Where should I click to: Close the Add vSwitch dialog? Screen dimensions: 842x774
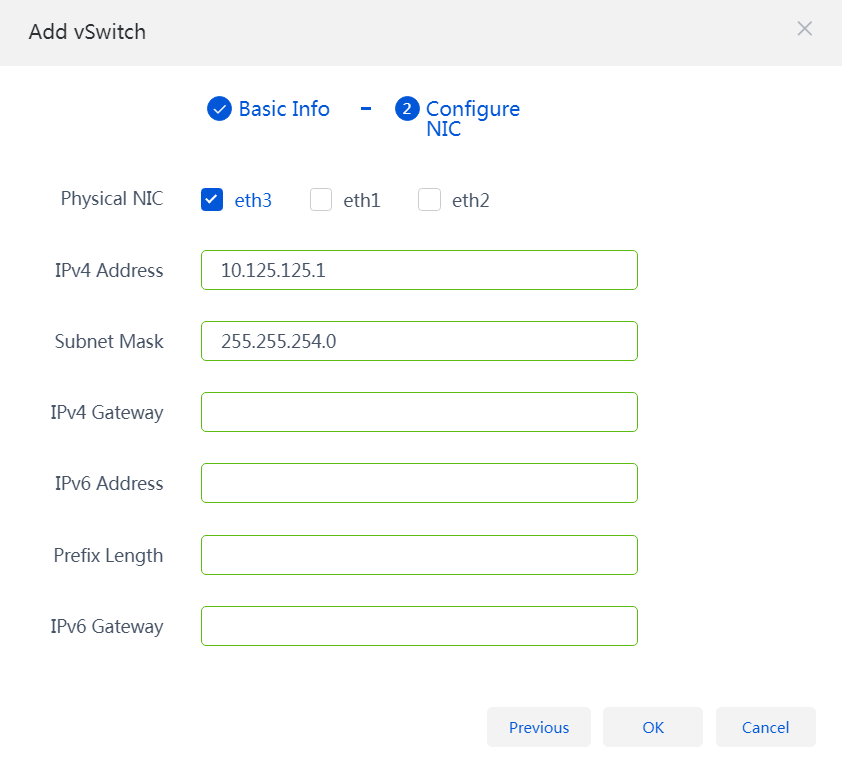click(804, 28)
